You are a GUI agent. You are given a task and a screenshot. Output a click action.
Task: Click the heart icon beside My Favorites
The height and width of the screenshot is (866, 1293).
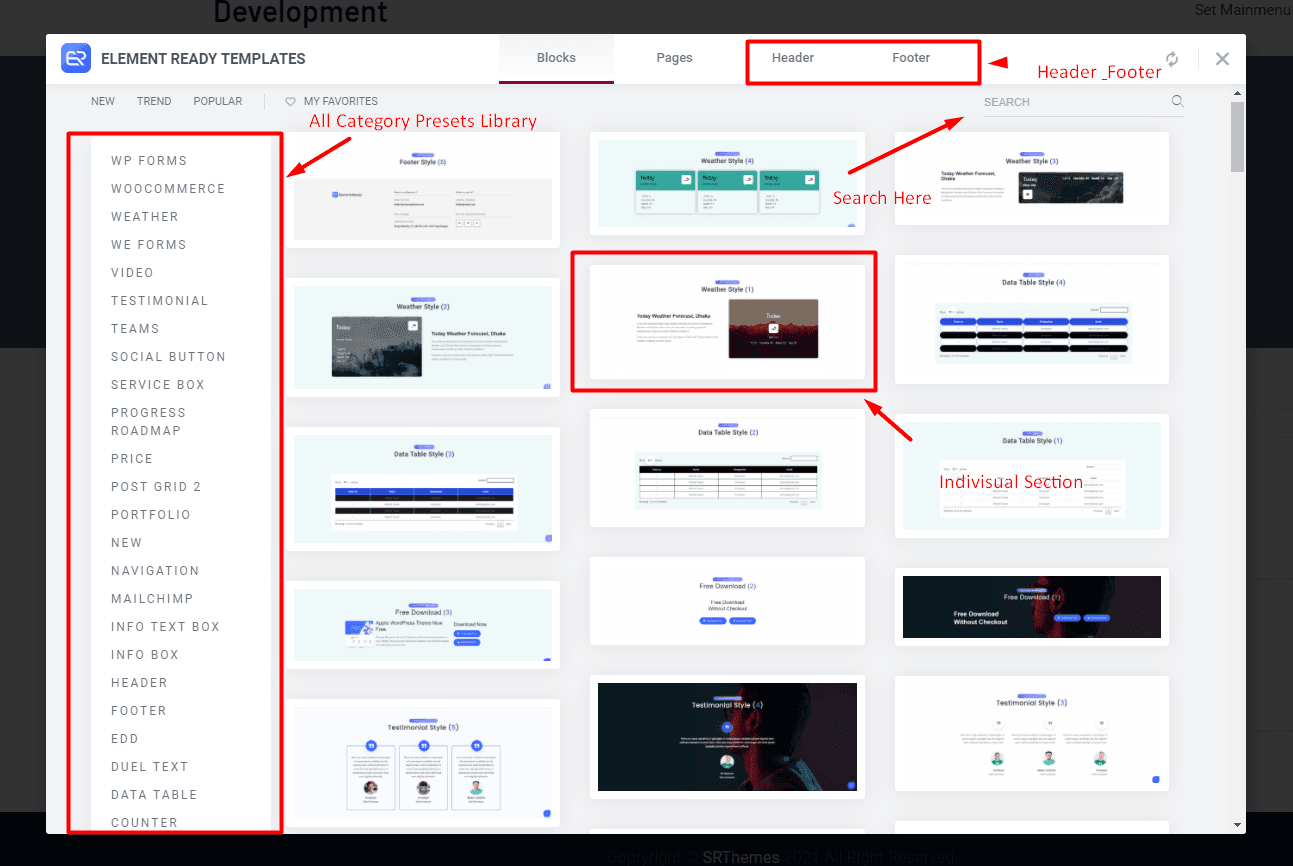[292, 101]
